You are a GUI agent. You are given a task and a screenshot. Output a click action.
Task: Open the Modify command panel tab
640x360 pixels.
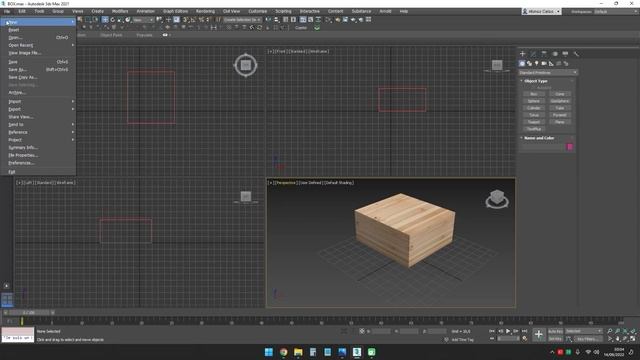[533, 54]
